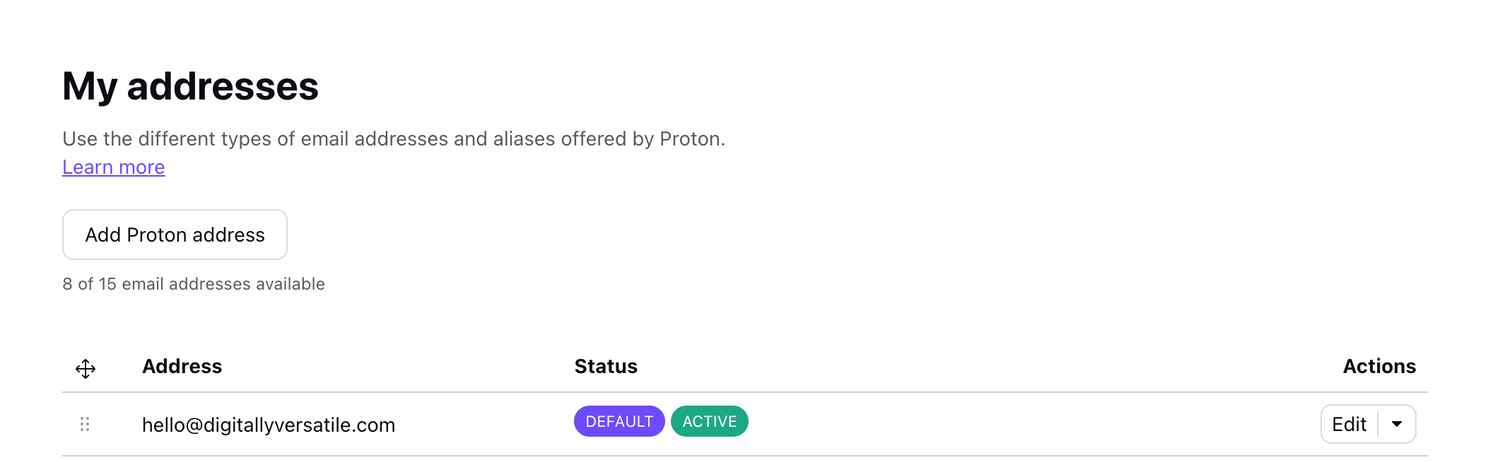Open the Learn more link
Image resolution: width=1500 pixels, height=462 pixels.
coord(113,167)
